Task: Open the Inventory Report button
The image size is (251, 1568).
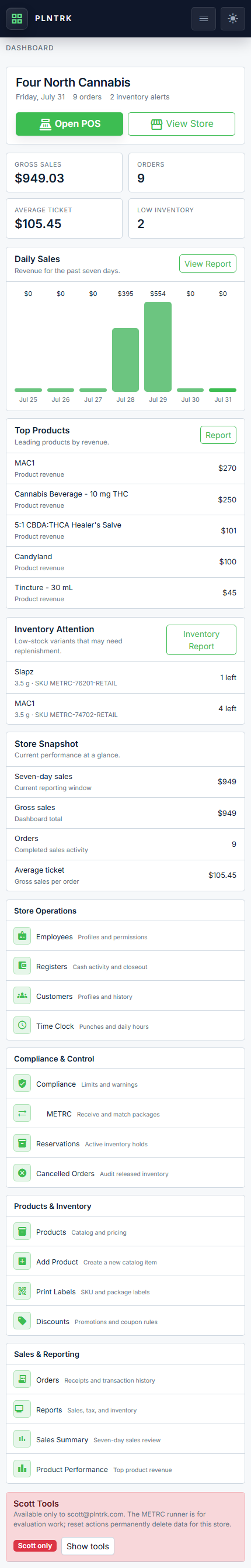Action: point(201,640)
